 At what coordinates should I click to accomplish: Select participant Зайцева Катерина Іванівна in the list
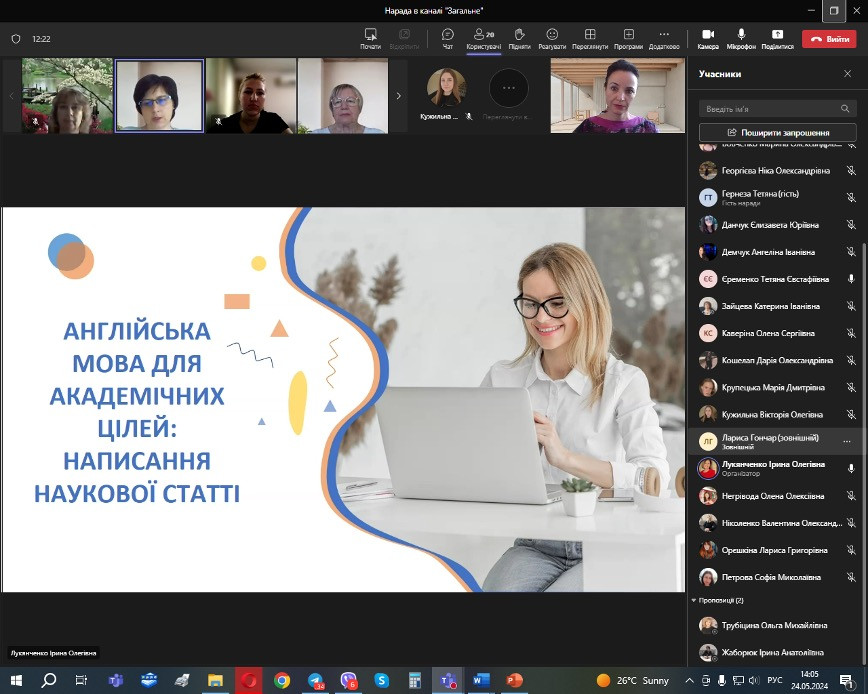[x=770, y=306]
